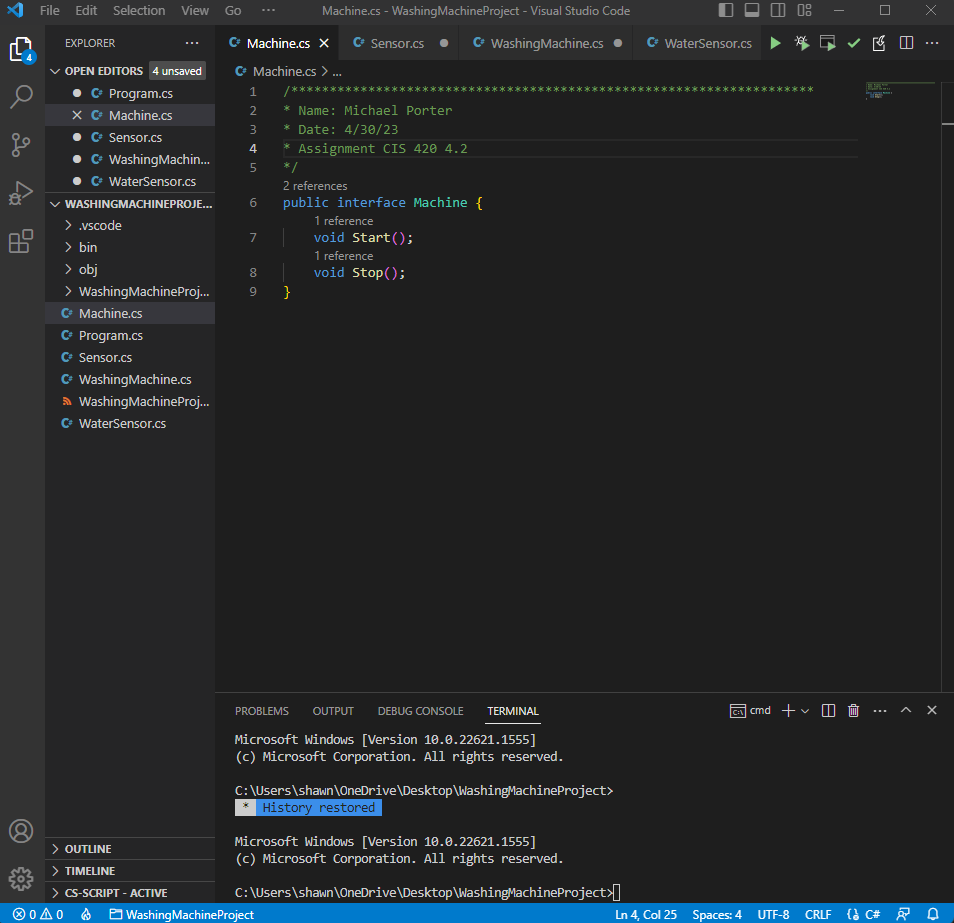Expand the .vscode folder
The width and height of the screenshot is (954, 923).
pos(100,225)
